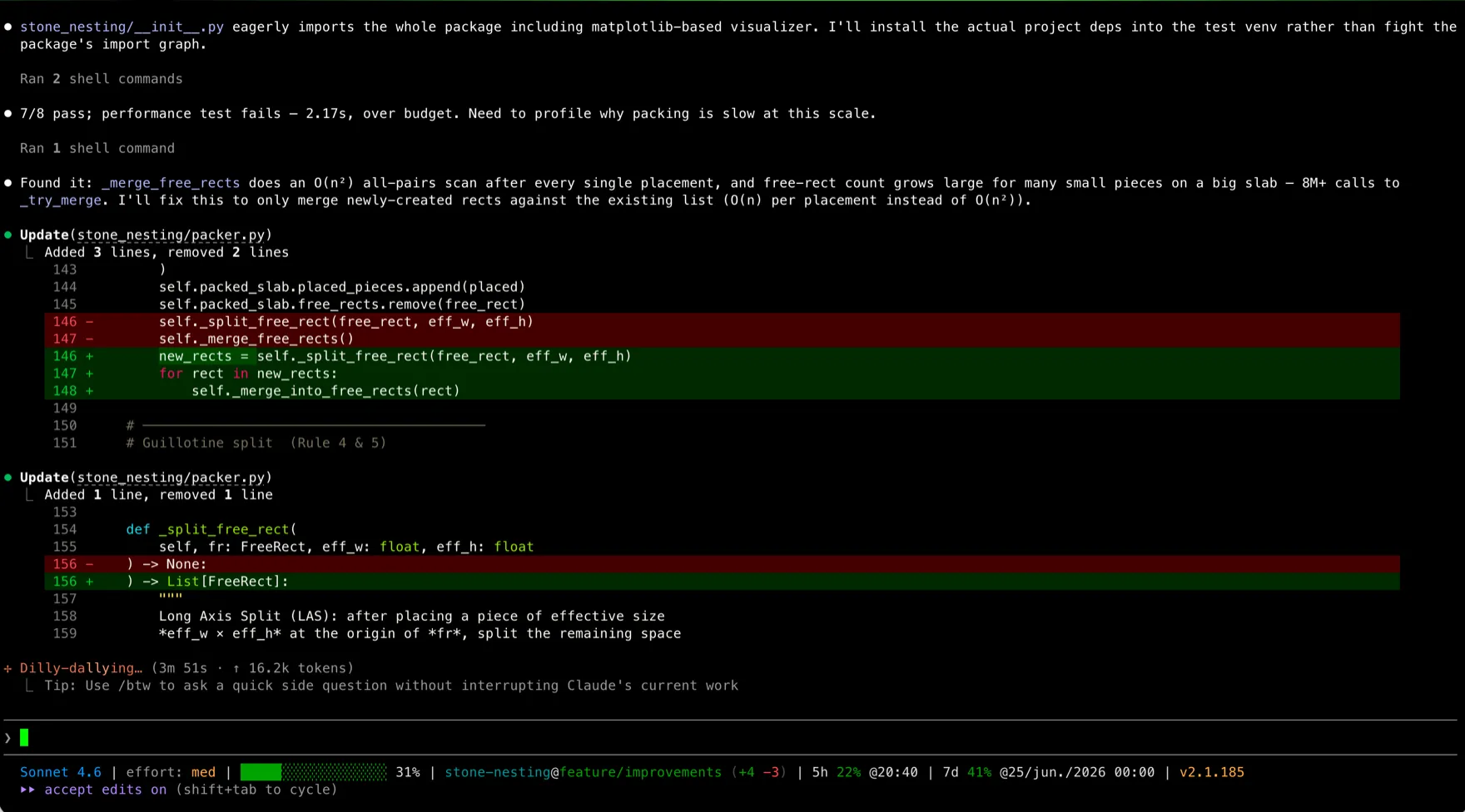The image size is (1465, 812).
Task: Click the bullet beside '7/8 pass' message
Action: point(8,114)
